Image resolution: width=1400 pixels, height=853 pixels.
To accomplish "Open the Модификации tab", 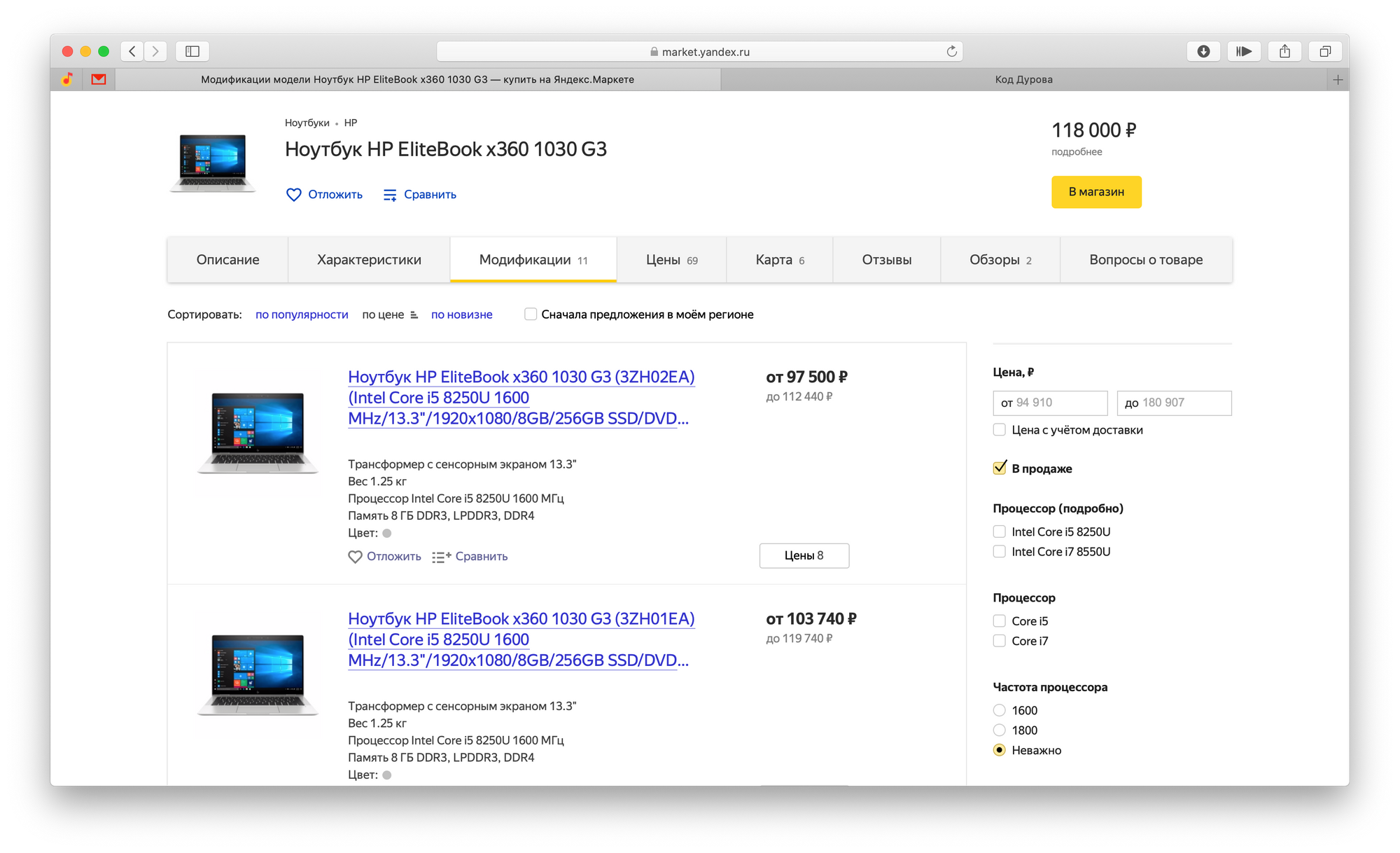I will [x=533, y=260].
